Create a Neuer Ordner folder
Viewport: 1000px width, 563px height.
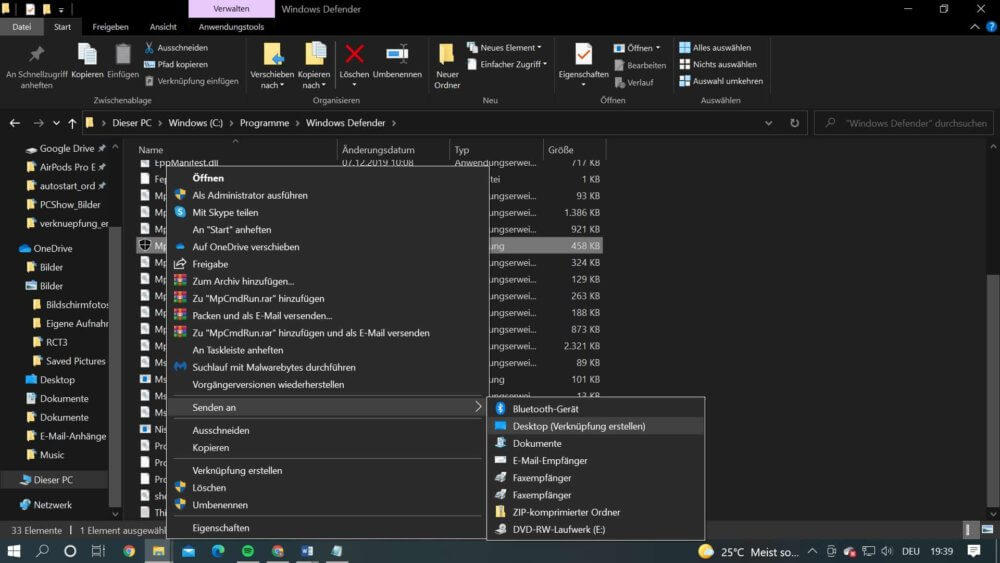coord(446,66)
